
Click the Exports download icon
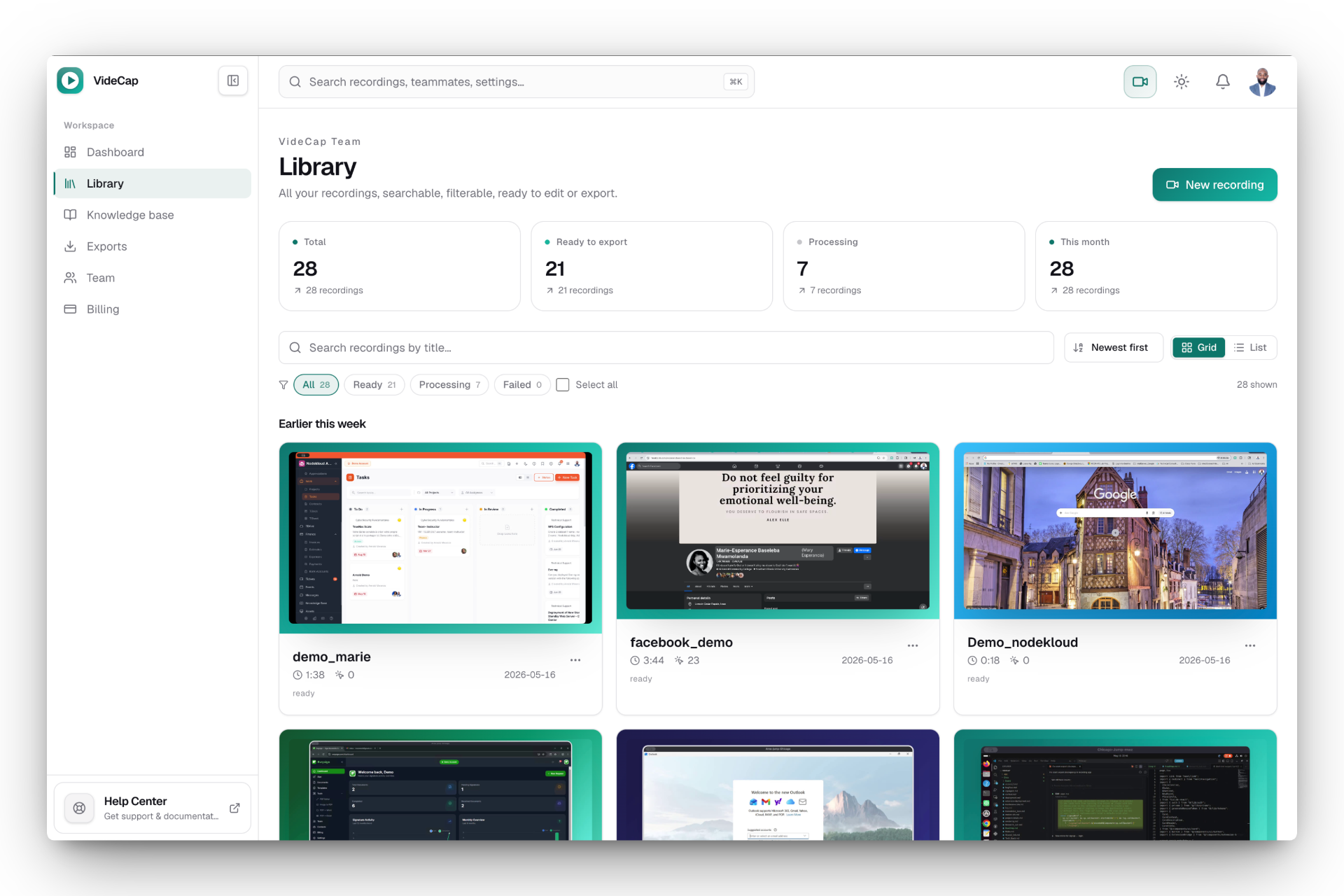click(70, 246)
